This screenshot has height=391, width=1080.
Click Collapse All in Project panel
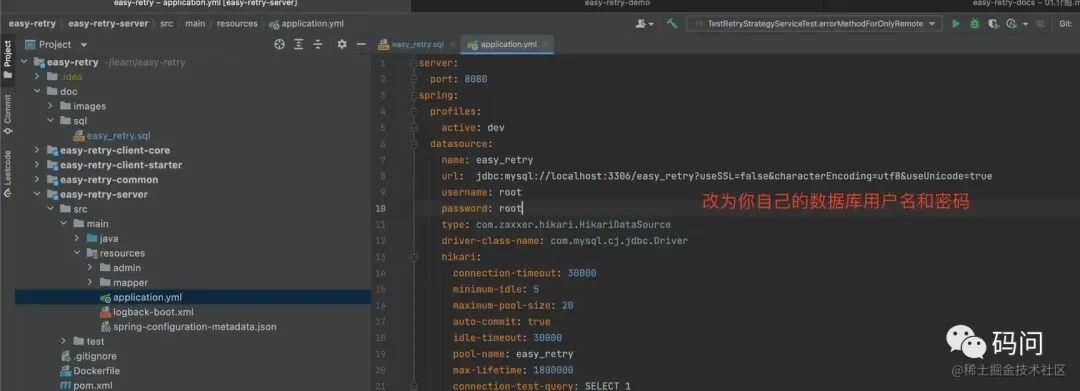318,44
